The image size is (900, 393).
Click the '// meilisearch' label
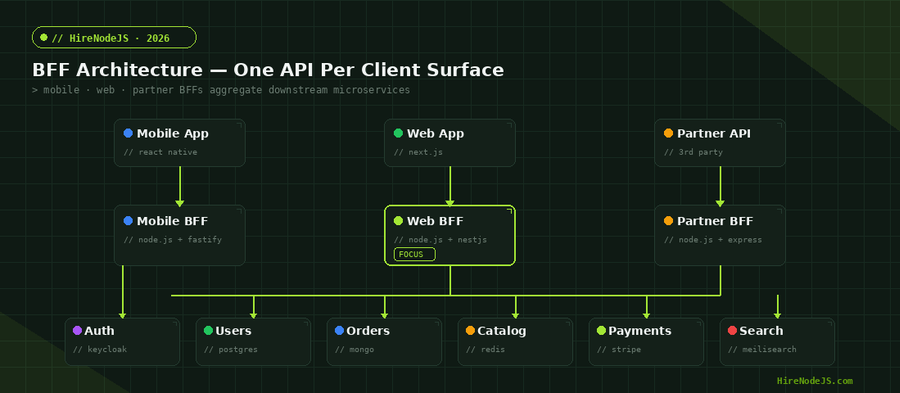tap(762, 349)
